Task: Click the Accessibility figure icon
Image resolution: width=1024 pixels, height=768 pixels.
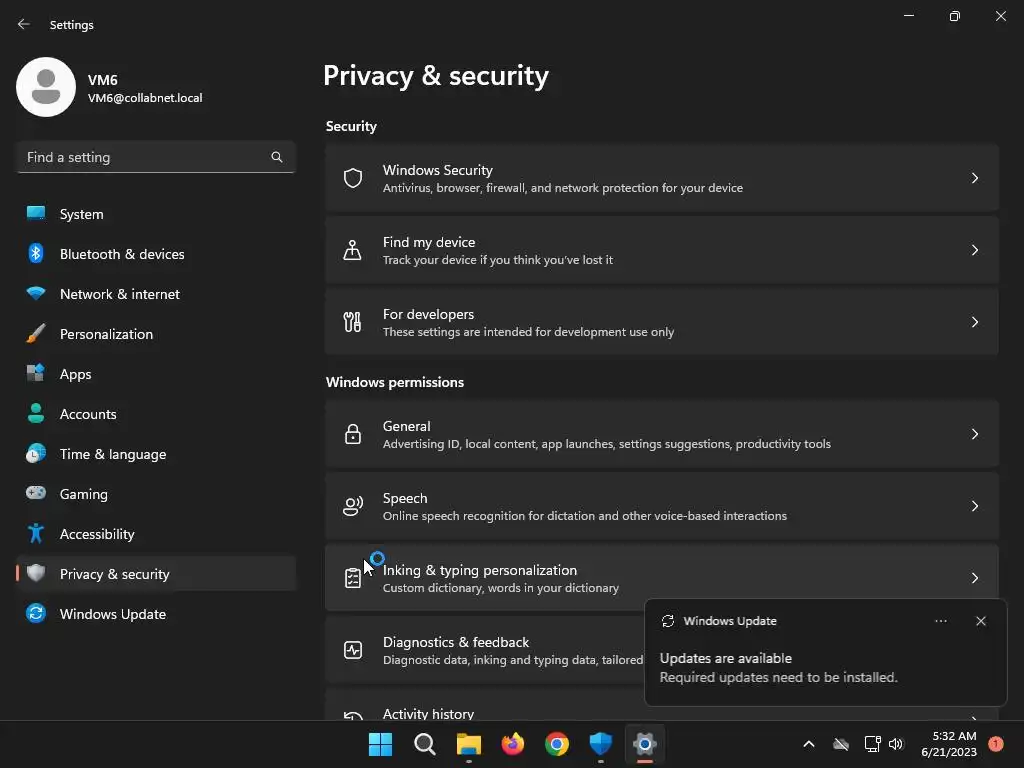Action: point(36,534)
